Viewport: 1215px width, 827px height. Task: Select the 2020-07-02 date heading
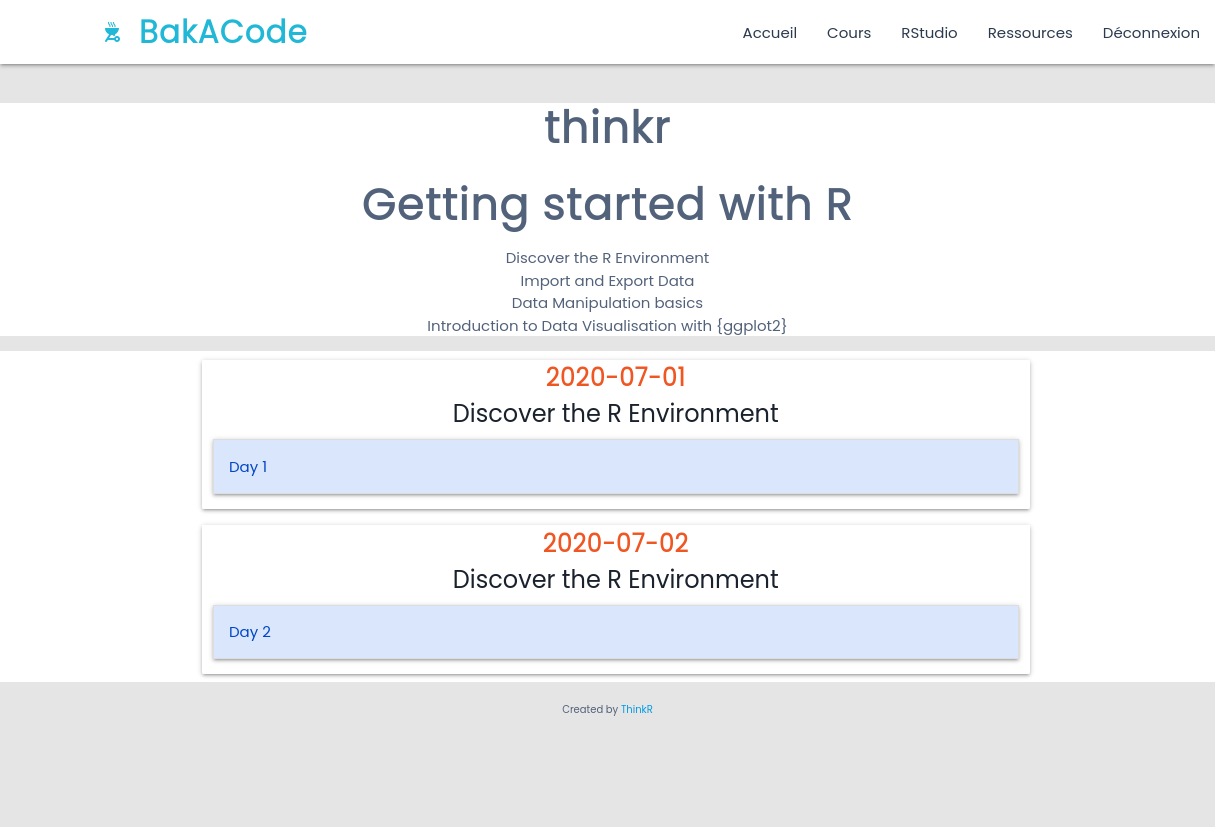pos(616,543)
